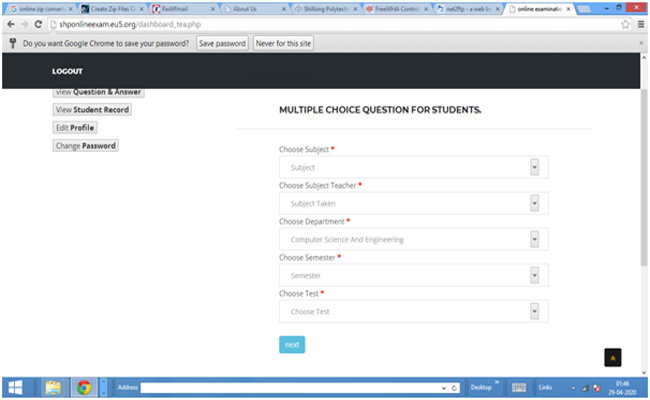
Task: Open the Subject Teacher dropdown
Action: tap(413, 203)
